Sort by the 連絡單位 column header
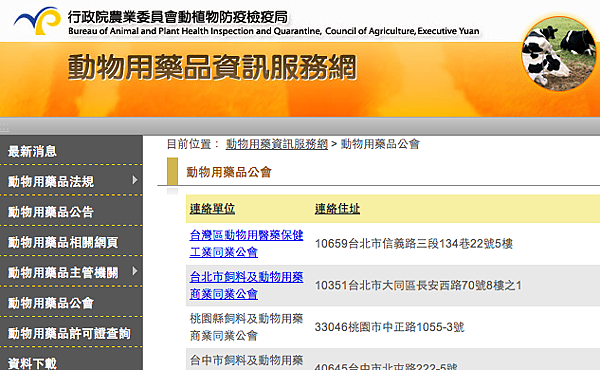Viewport: 600px width, 370px height. [x=212, y=209]
